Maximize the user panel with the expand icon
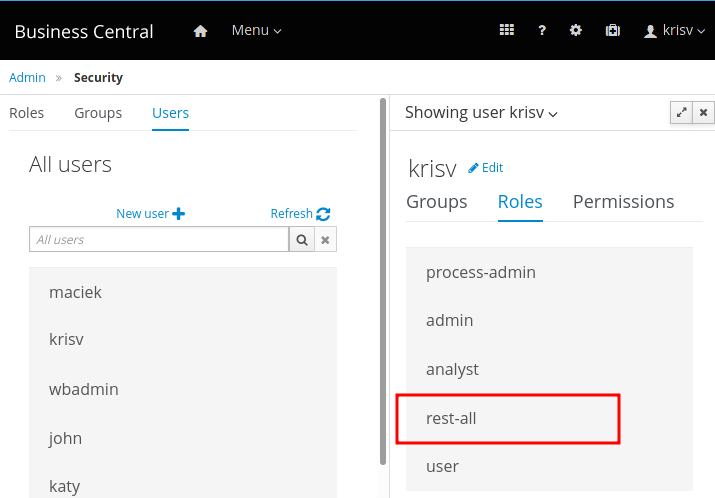Viewport: 715px width, 498px height. [x=681, y=113]
